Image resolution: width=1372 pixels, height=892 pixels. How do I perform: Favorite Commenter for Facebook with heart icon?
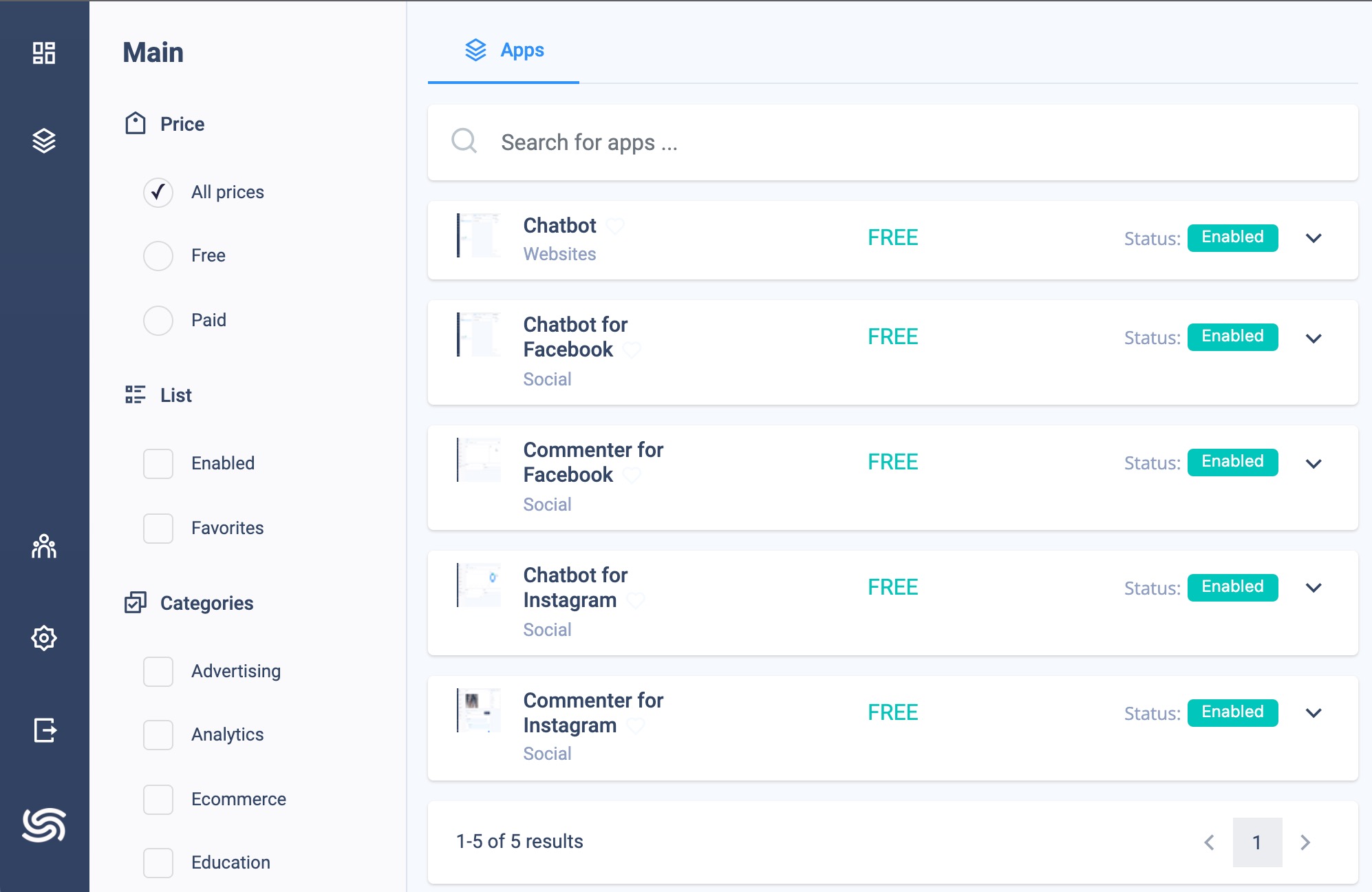pyautogui.click(x=632, y=475)
